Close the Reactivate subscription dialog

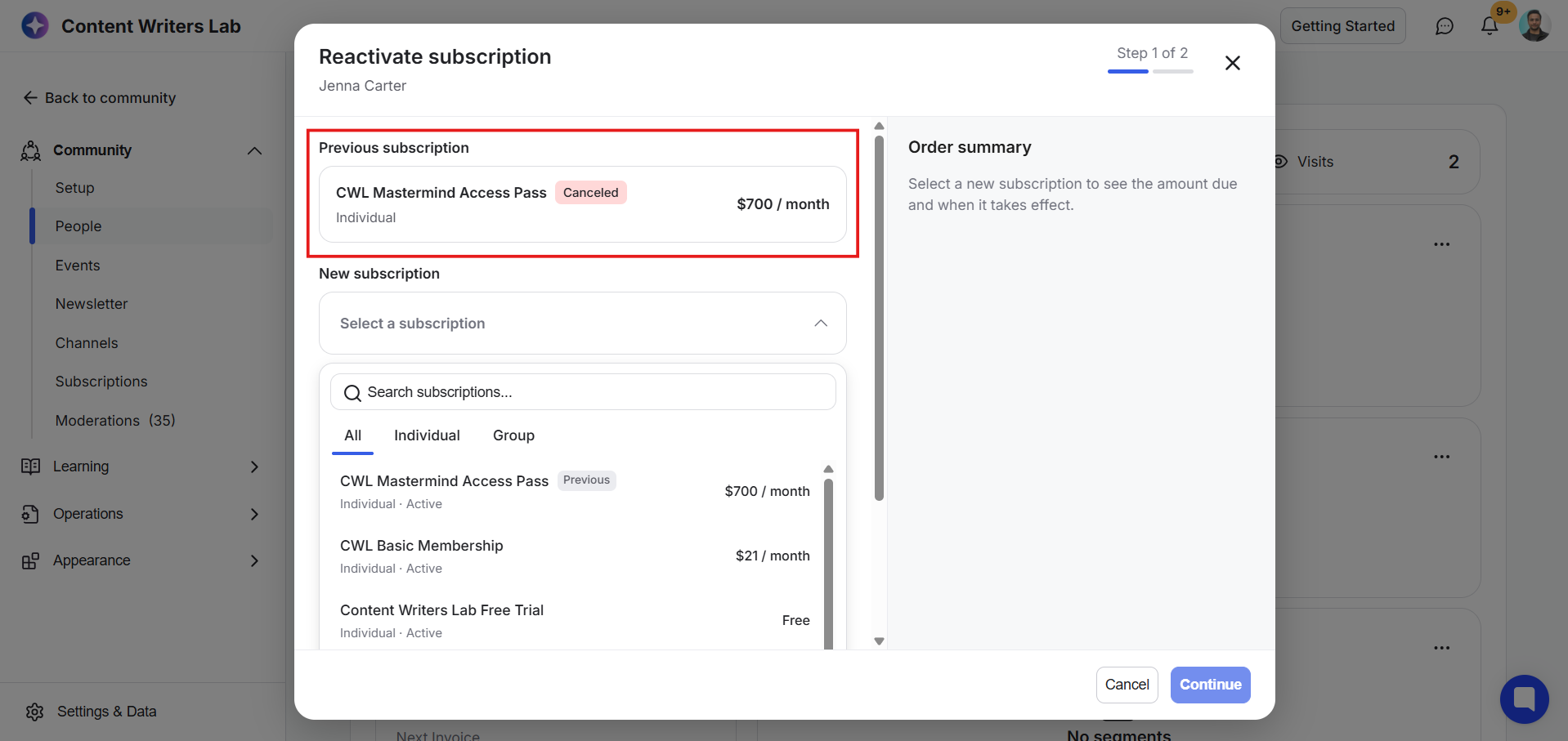[1233, 63]
